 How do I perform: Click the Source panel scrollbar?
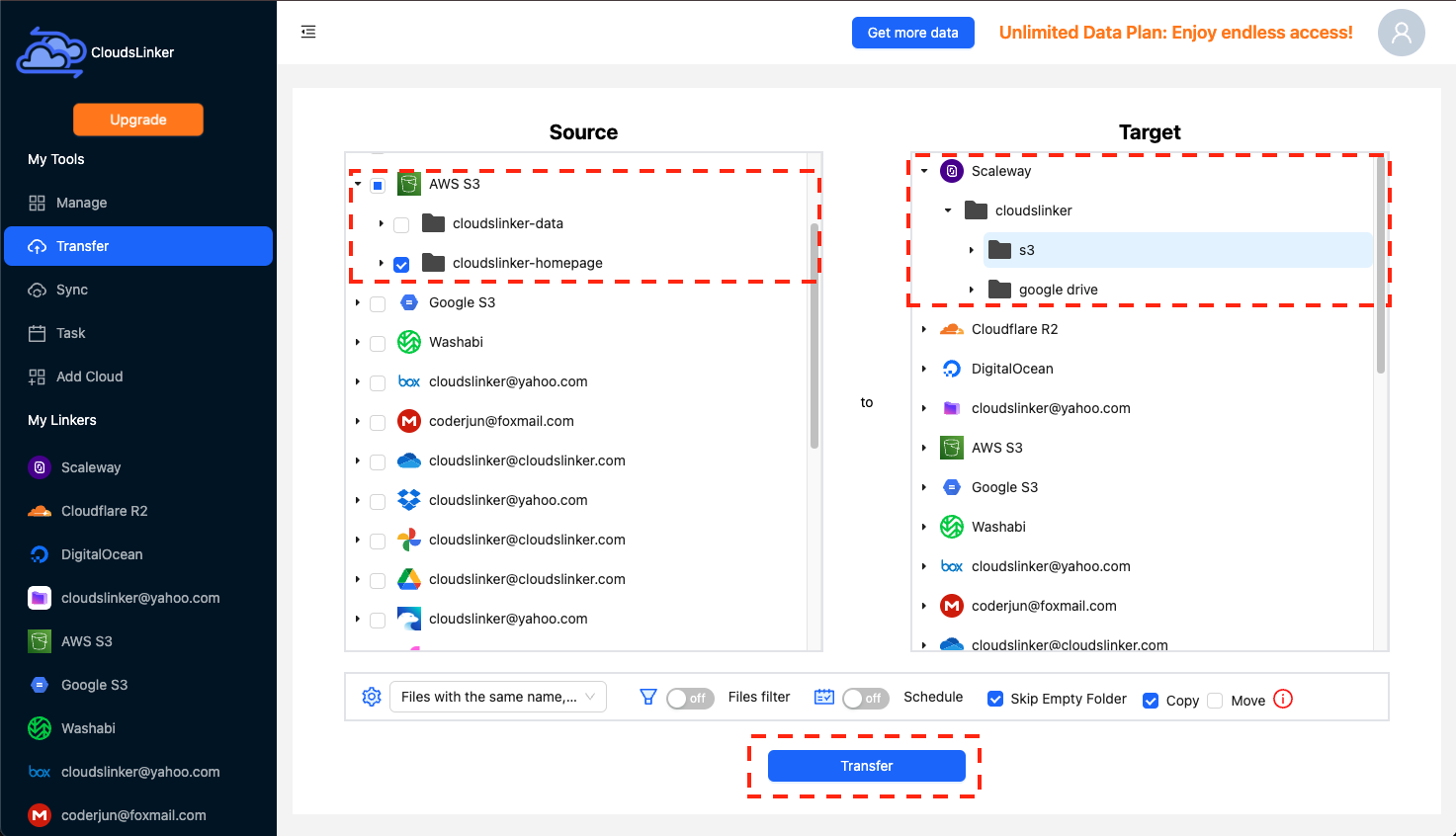pyautogui.click(x=814, y=336)
